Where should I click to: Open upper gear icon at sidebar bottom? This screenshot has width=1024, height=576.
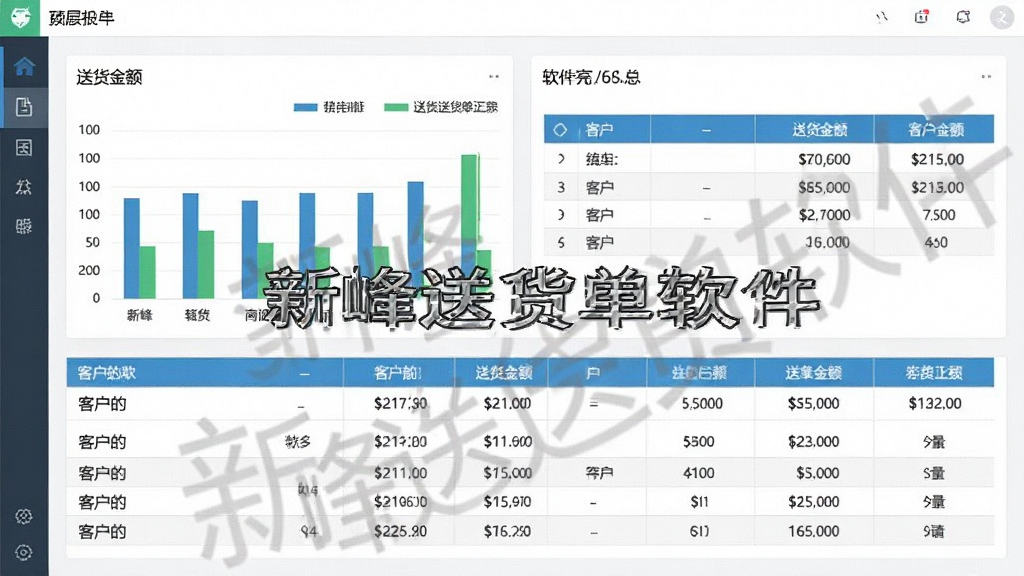(24, 517)
